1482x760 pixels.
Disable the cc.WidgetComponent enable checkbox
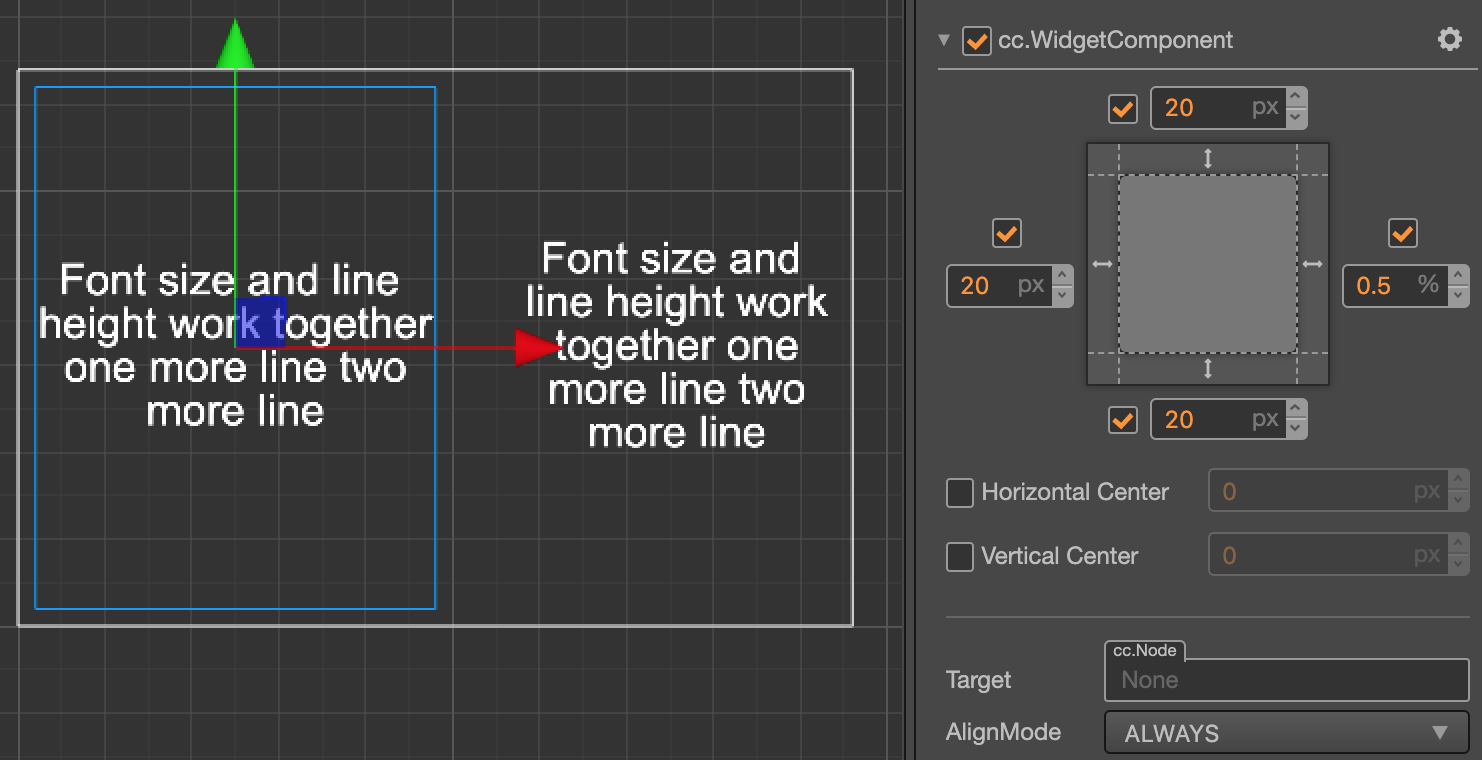[976, 41]
